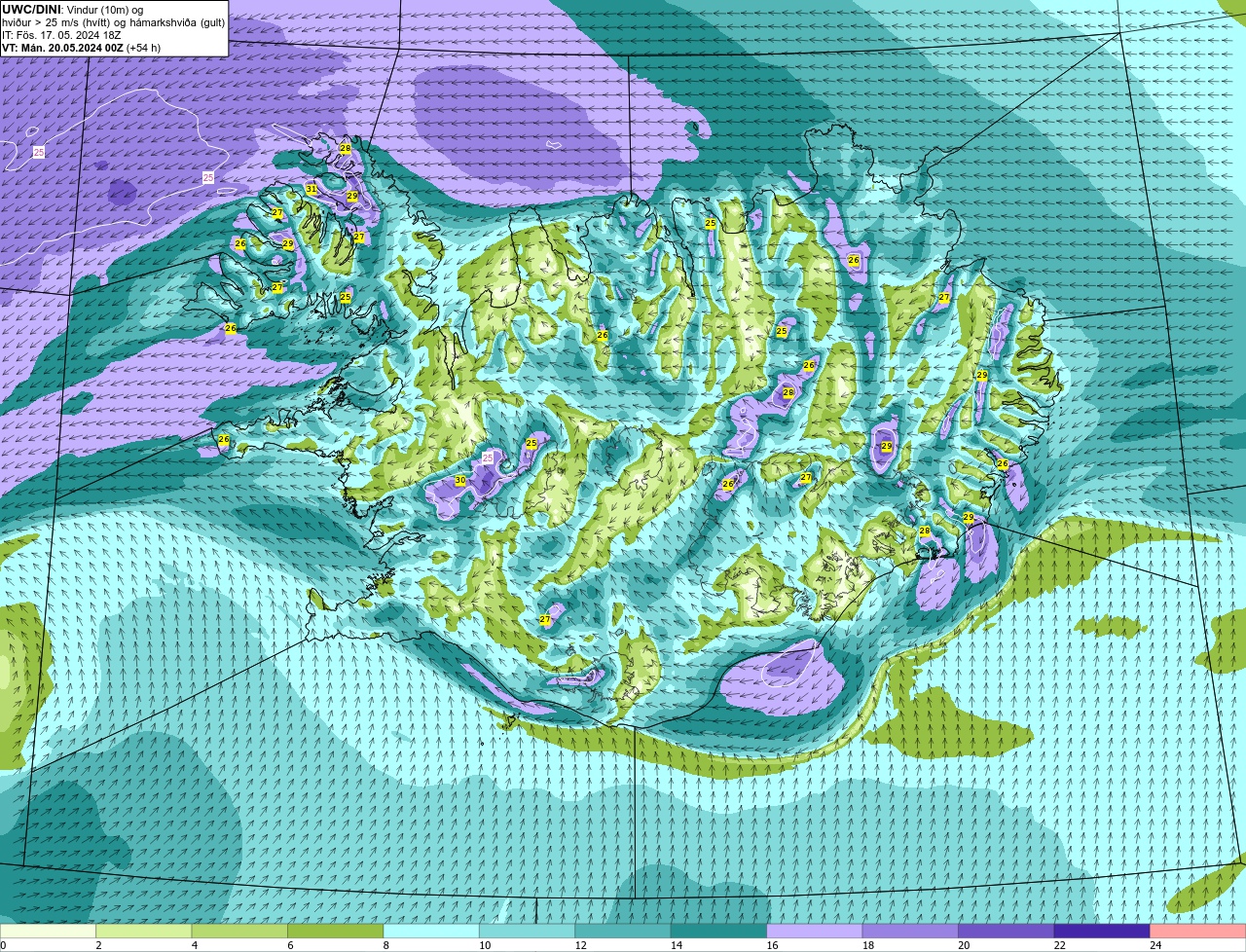Click the 8–10 m/s pale cyan legend swatch
This screenshot has height=952, width=1246.
tap(431, 932)
